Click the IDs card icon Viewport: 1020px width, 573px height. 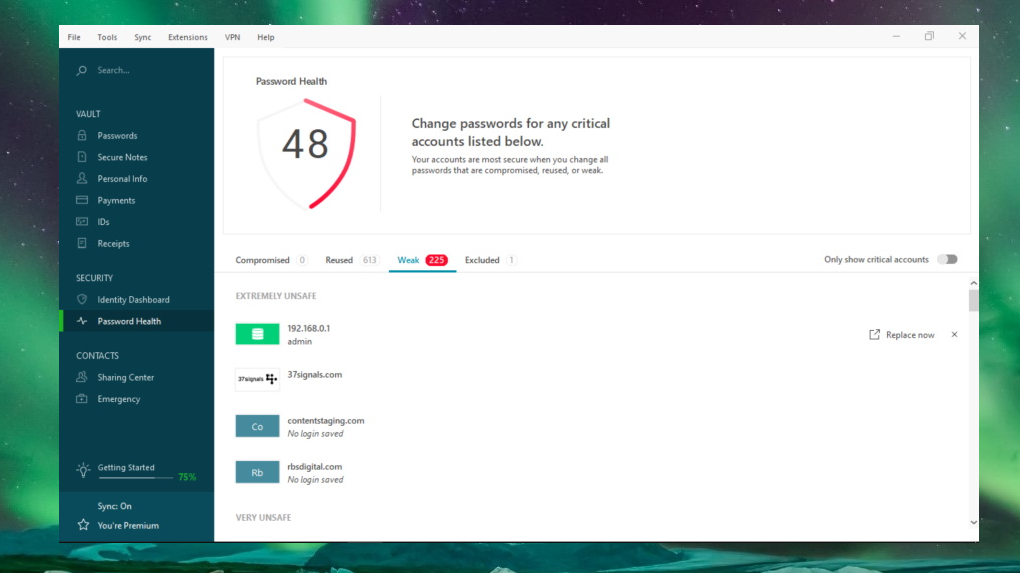tap(82, 222)
